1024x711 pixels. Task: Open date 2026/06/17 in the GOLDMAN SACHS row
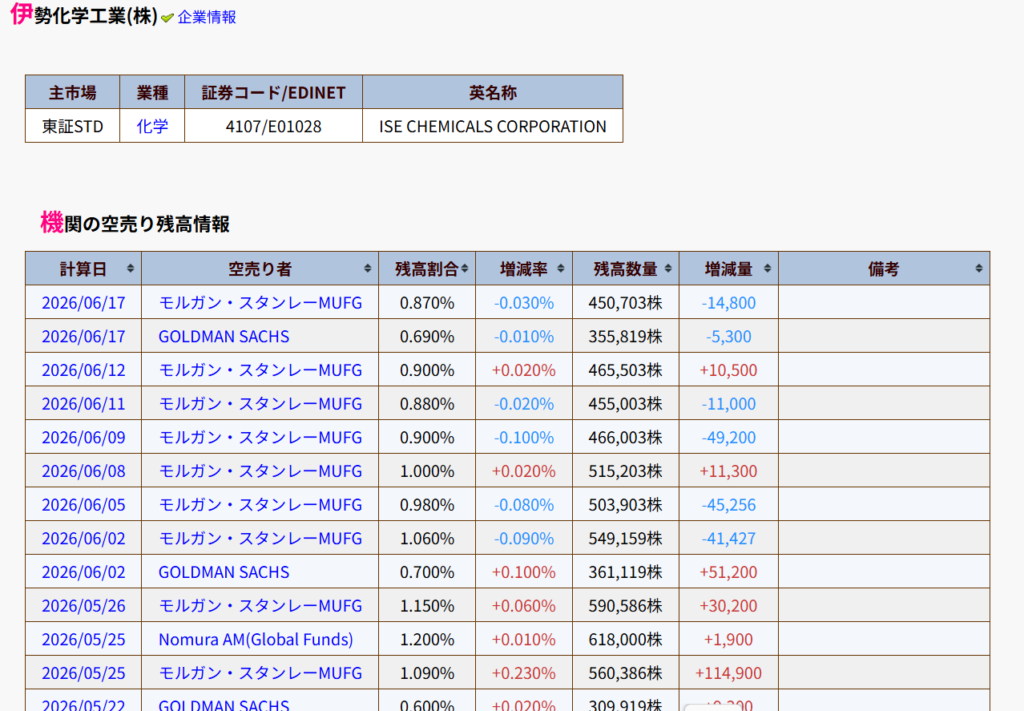tap(84, 336)
